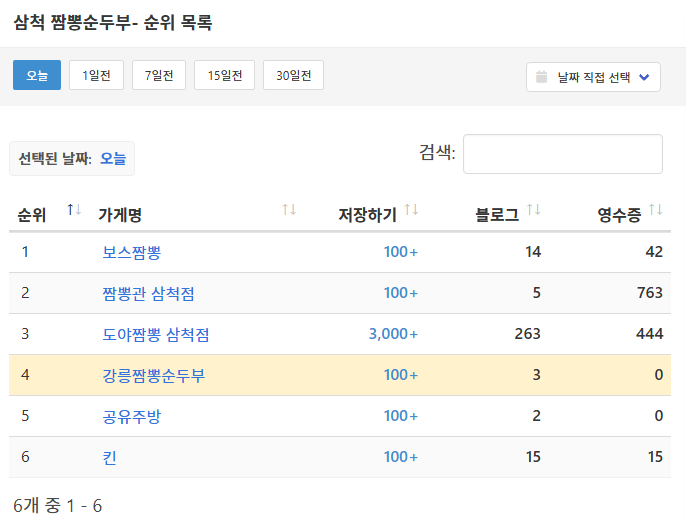Switch to the 1일전 filter

(x=96, y=76)
